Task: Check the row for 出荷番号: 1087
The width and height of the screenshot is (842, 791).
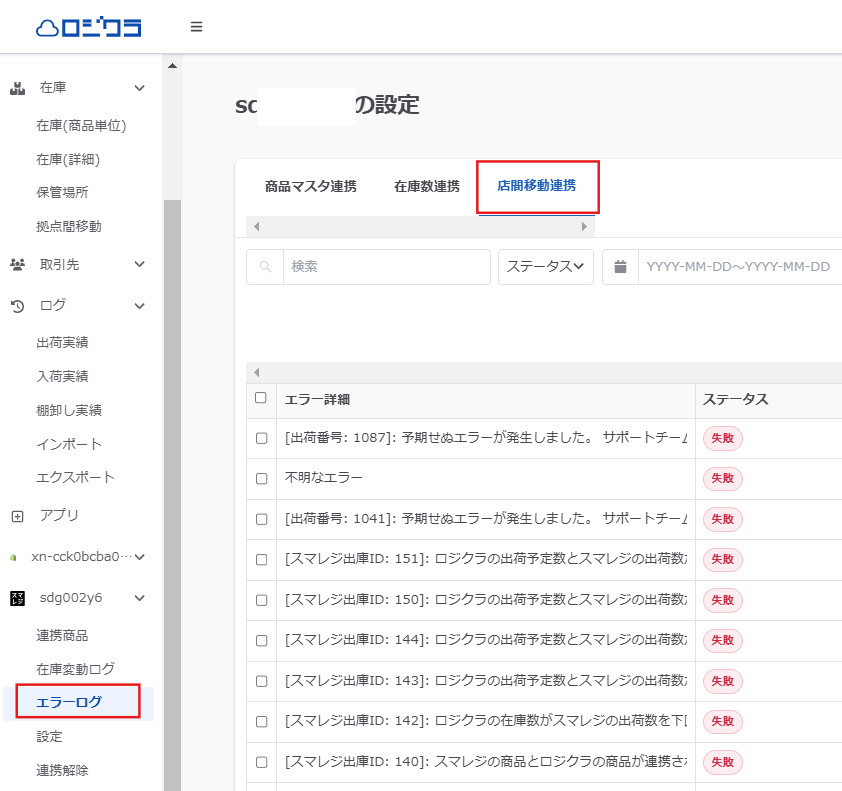Action: (261, 438)
